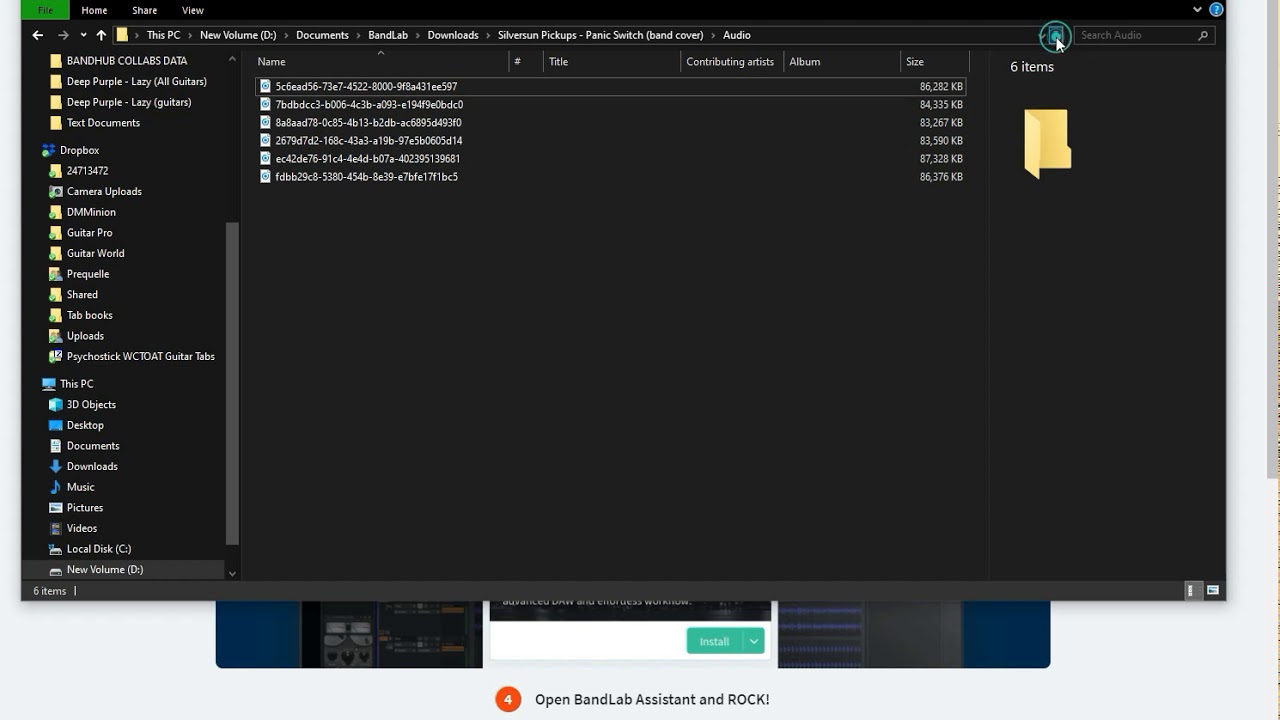Click Install button in BandLab page
The width and height of the screenshot is (1280, 720).
714,641
